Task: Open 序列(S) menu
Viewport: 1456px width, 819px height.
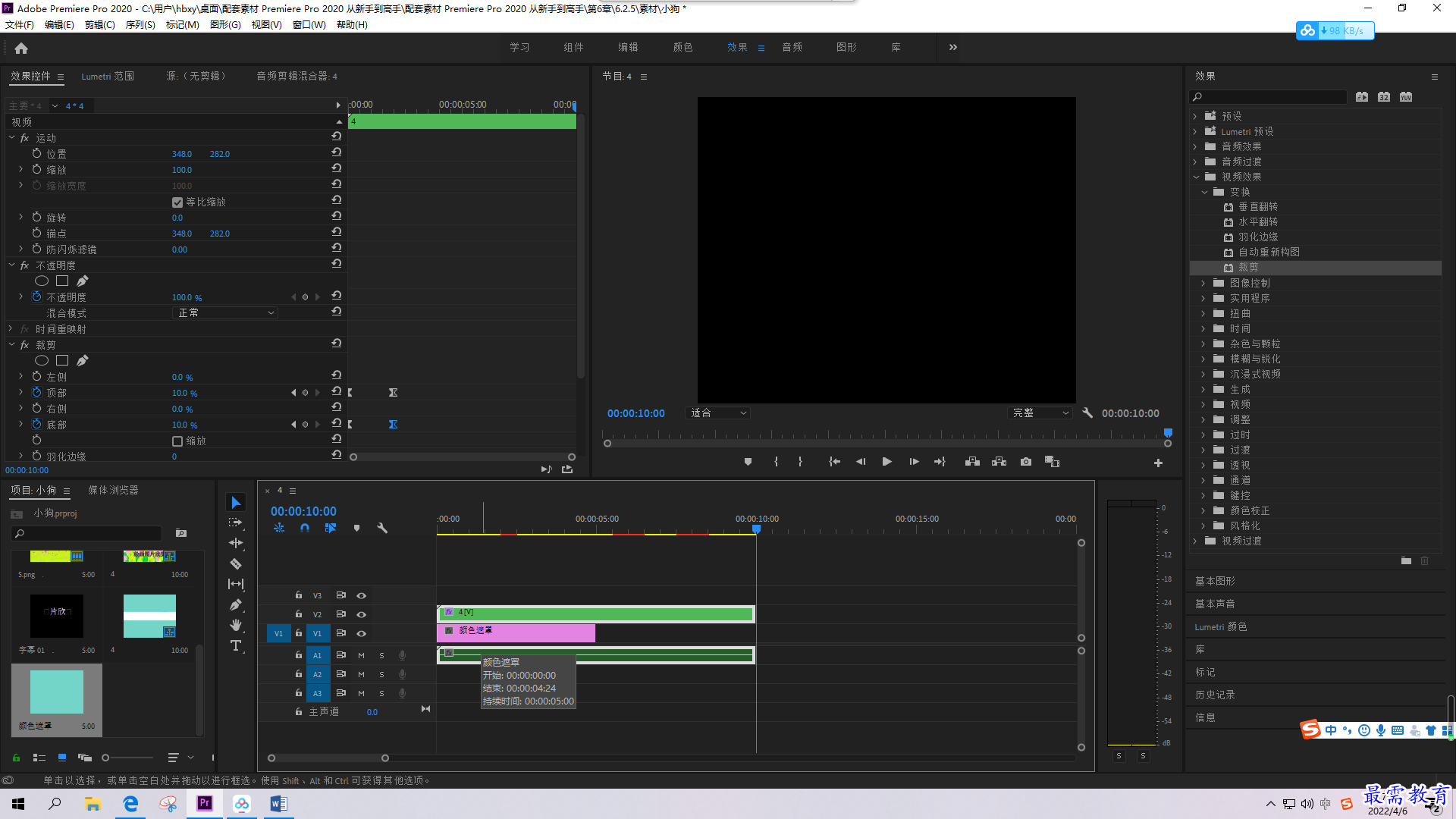Action: [x=140, y=24]
